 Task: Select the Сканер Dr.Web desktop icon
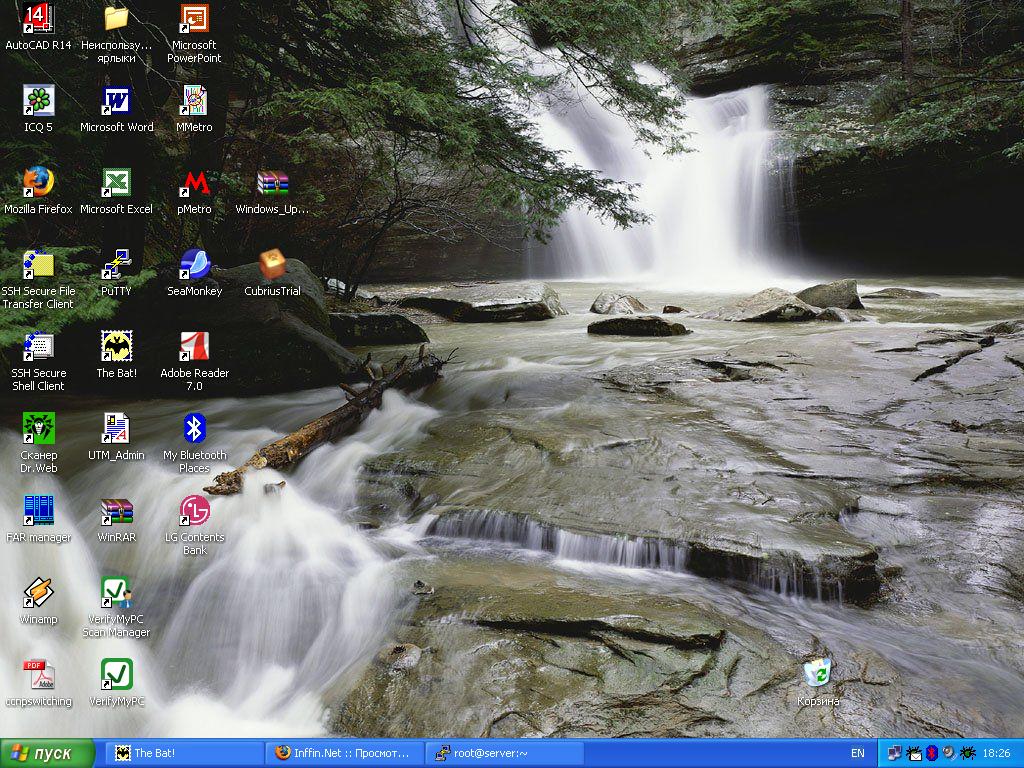pos(39,443)
